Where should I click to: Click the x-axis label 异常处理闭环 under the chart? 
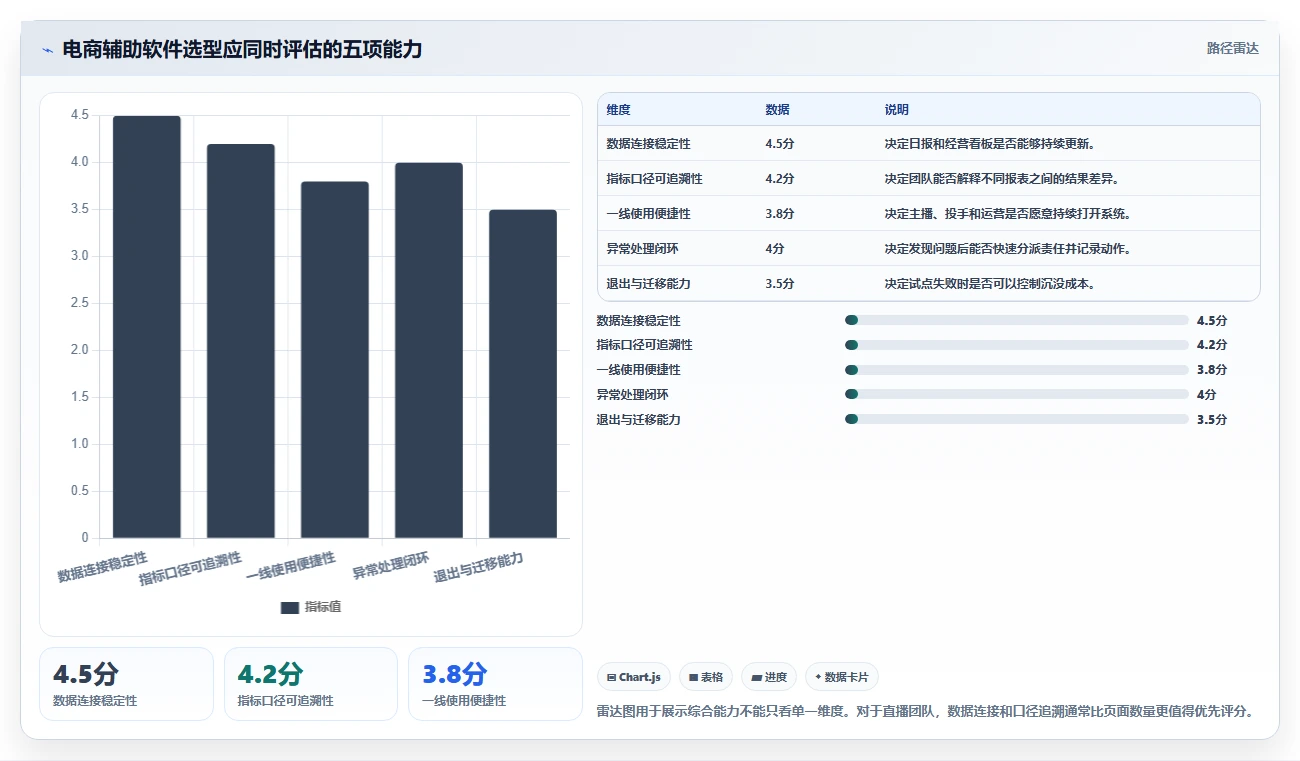pos(391,566)
